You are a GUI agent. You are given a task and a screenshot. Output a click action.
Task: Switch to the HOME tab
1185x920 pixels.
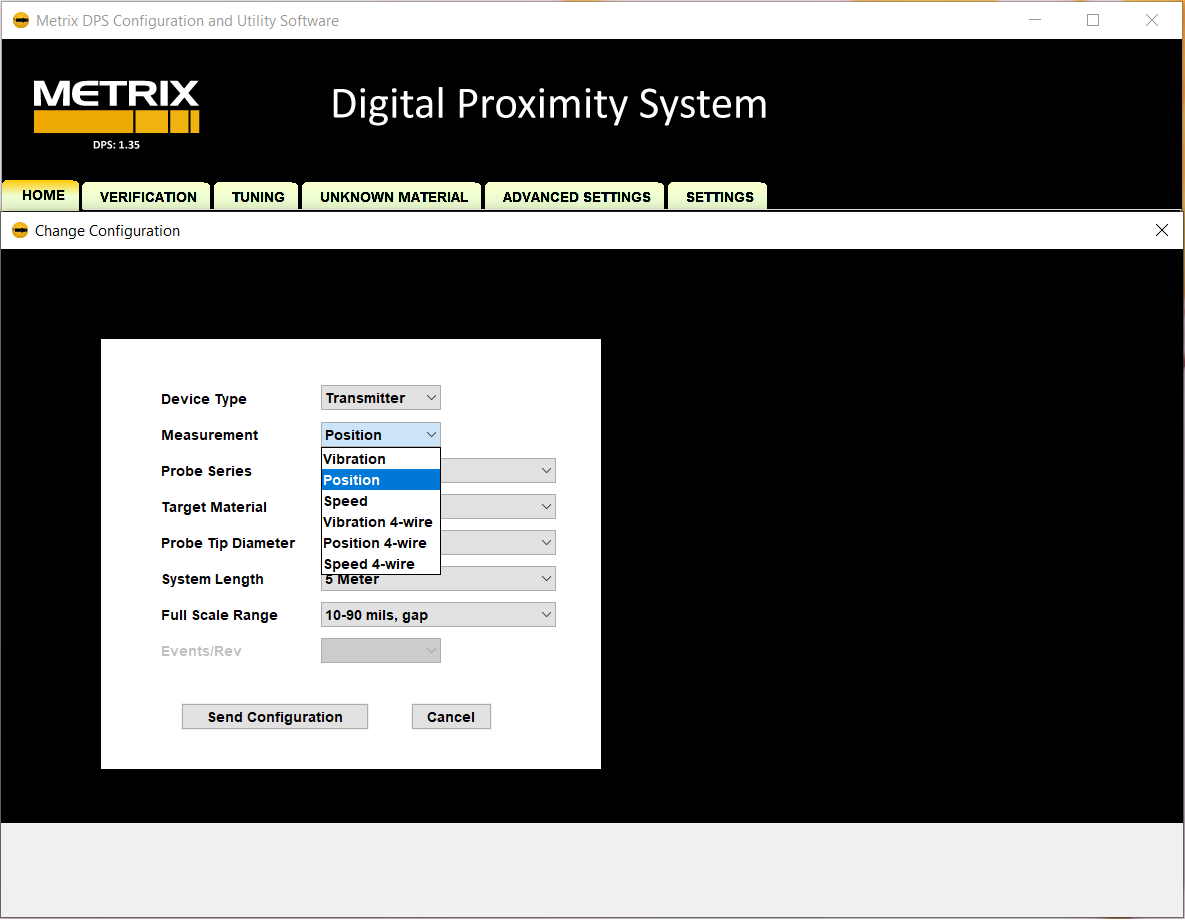point(42,195)
